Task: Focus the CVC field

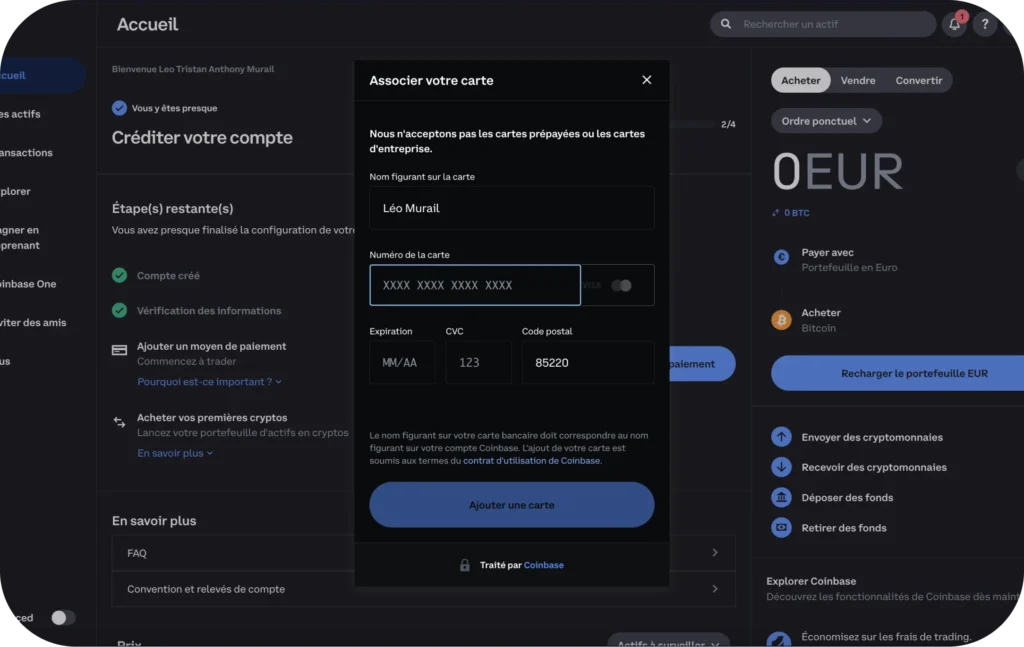Action: (478, 362)
